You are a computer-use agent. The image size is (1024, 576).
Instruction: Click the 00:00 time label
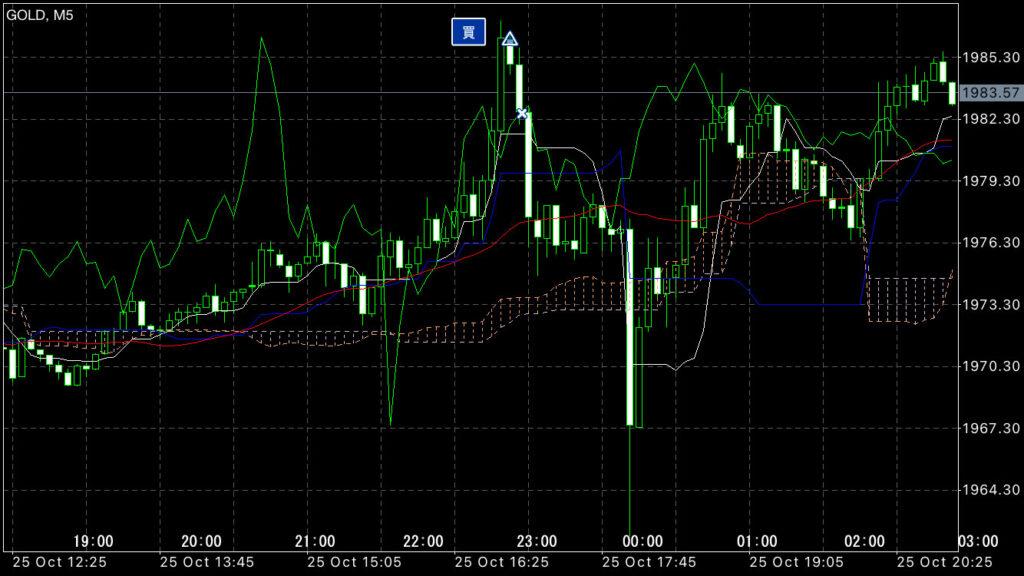[643, 541]
